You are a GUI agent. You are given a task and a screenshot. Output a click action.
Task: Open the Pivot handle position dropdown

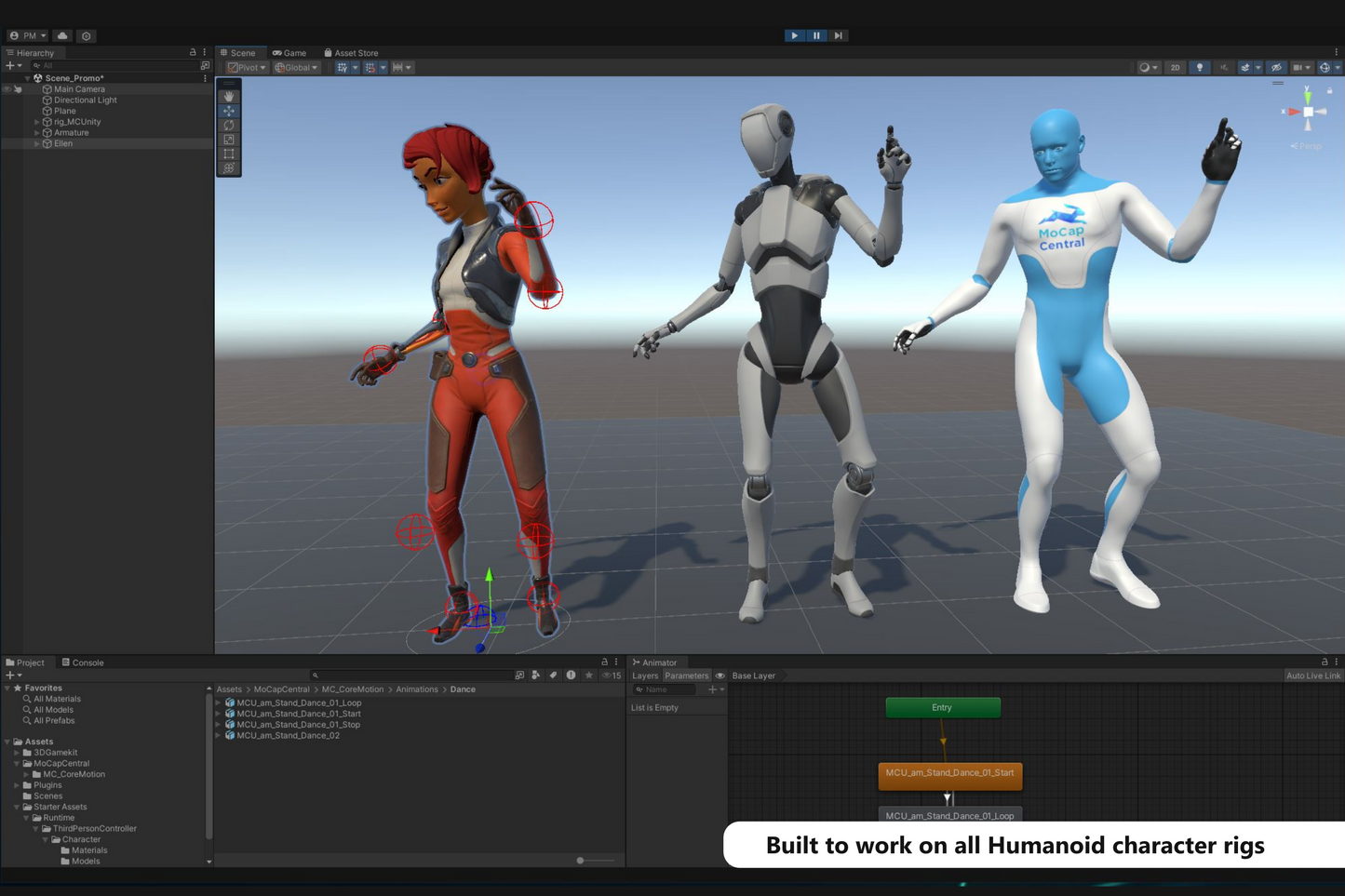click(x=247, y=68)
